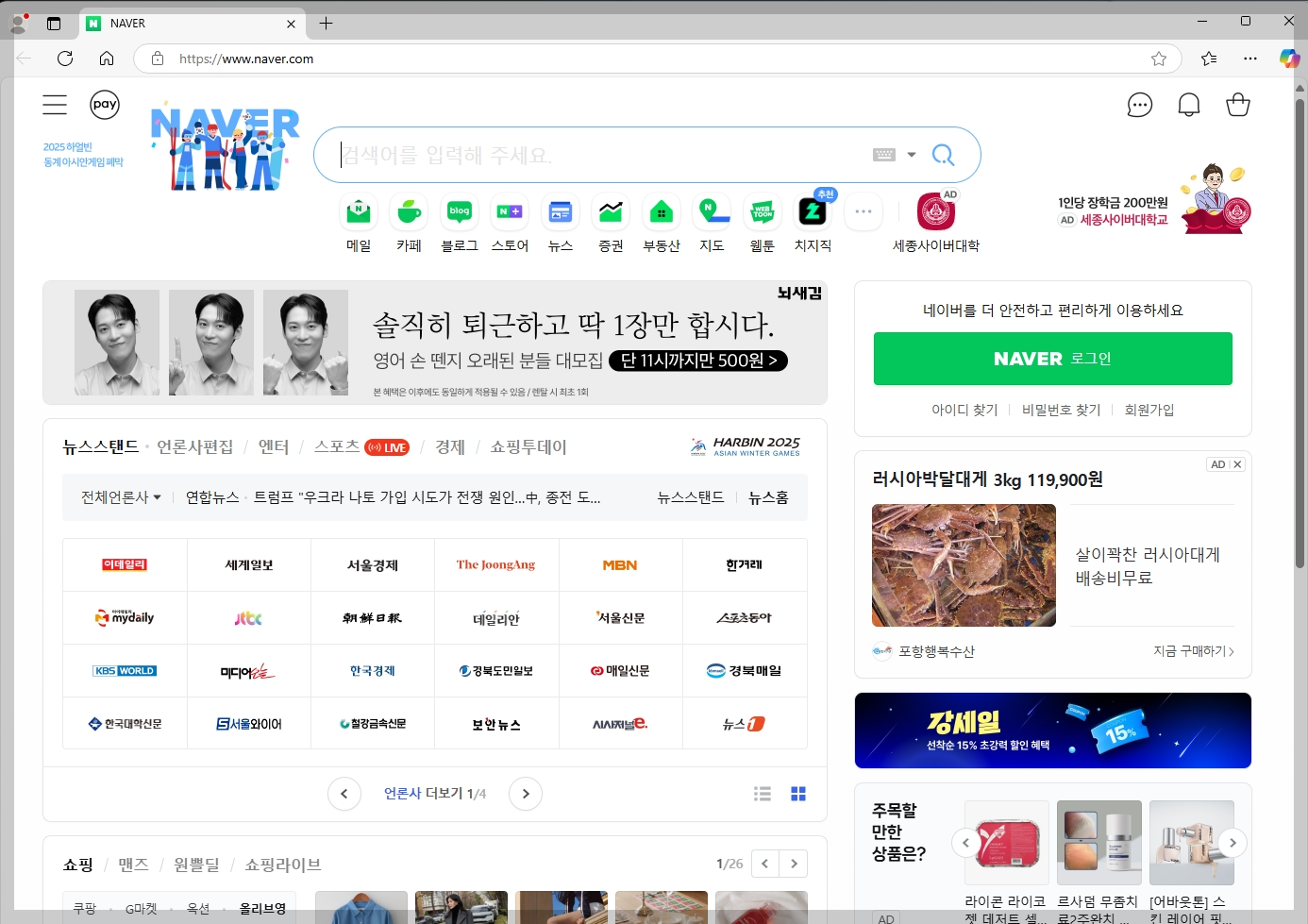Select the 쇼핑투데이 tab
1308x924 pixels.
528,446
